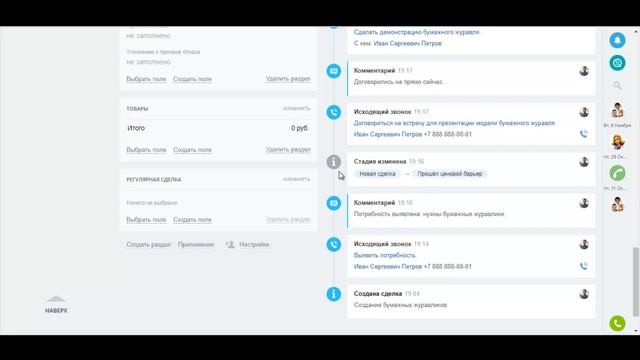640x360 pixels.
Task: Click the 'Потребность выявлена' comment text
Action: tap(429, 214)
